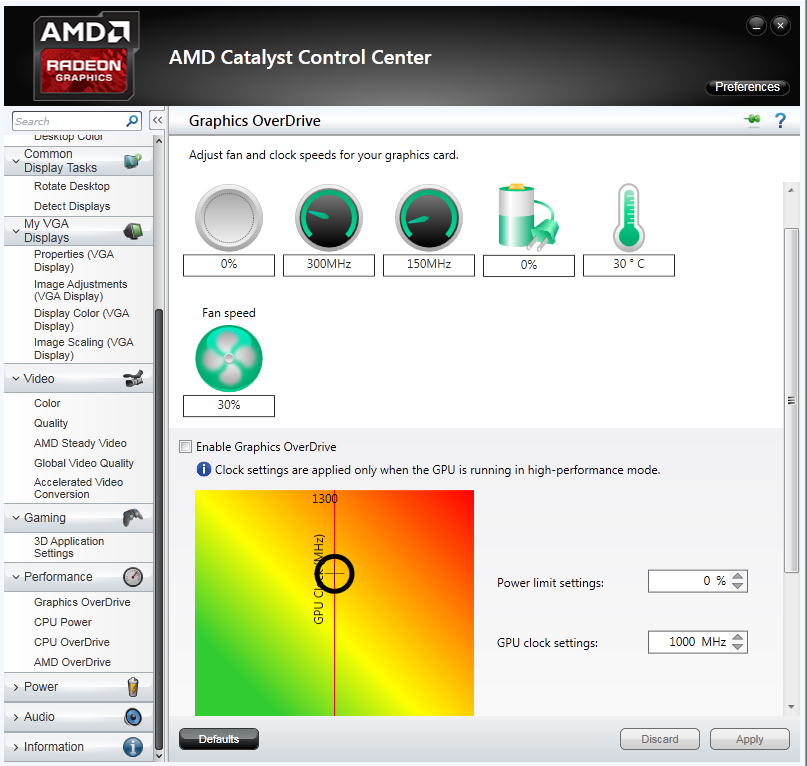Click the Audio speaker icon

pyautogui.click(x=133, y=717)
